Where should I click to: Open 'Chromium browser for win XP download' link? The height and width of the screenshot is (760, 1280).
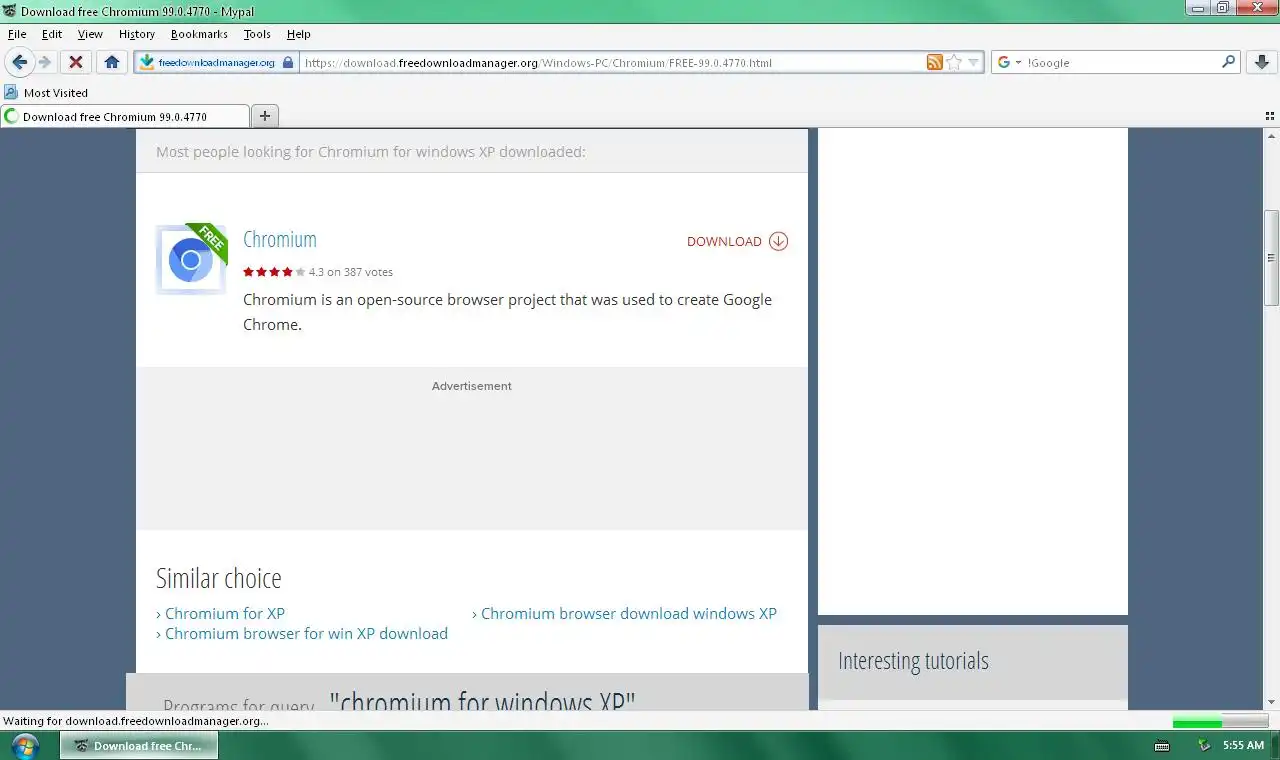click(306, 633)
